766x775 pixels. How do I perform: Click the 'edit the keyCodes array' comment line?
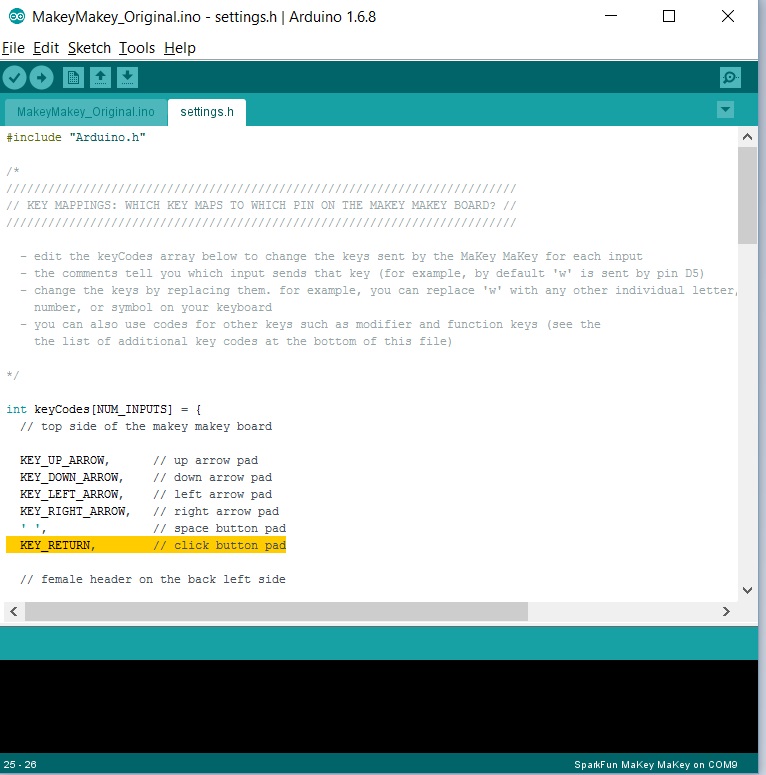point(331,256)
